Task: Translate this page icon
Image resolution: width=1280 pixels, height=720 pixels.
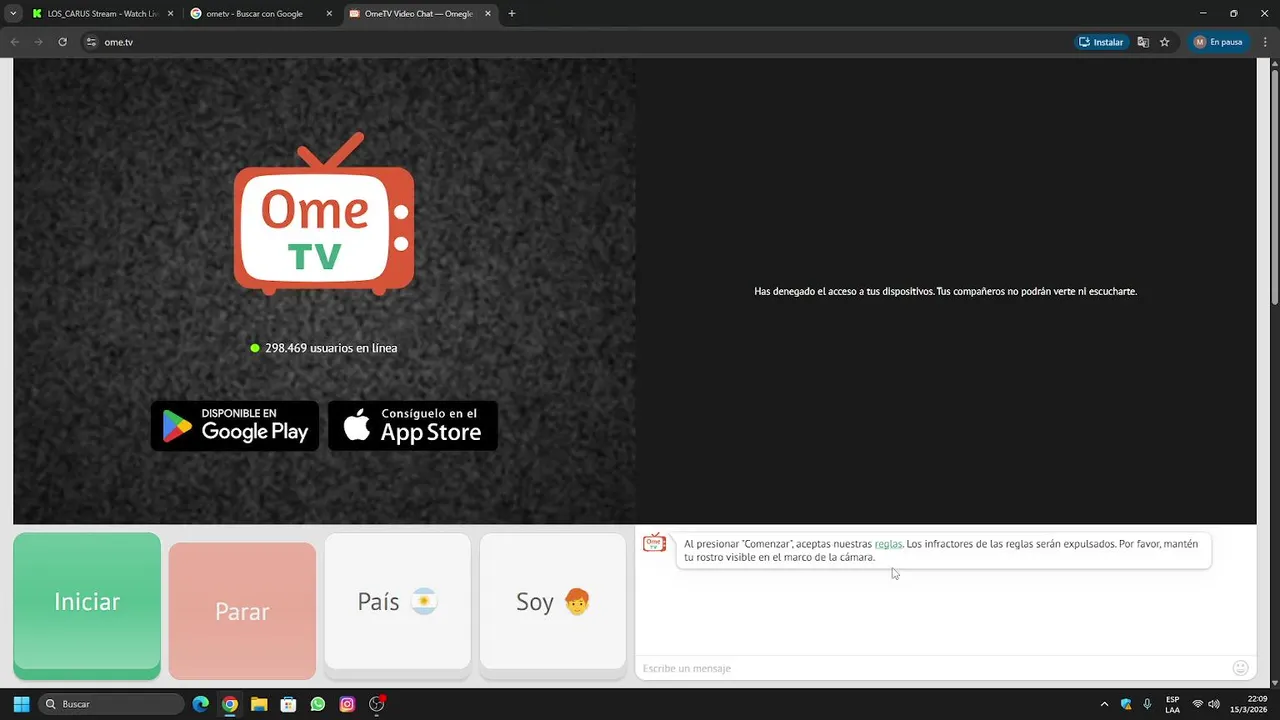Action: point(1143,42)
